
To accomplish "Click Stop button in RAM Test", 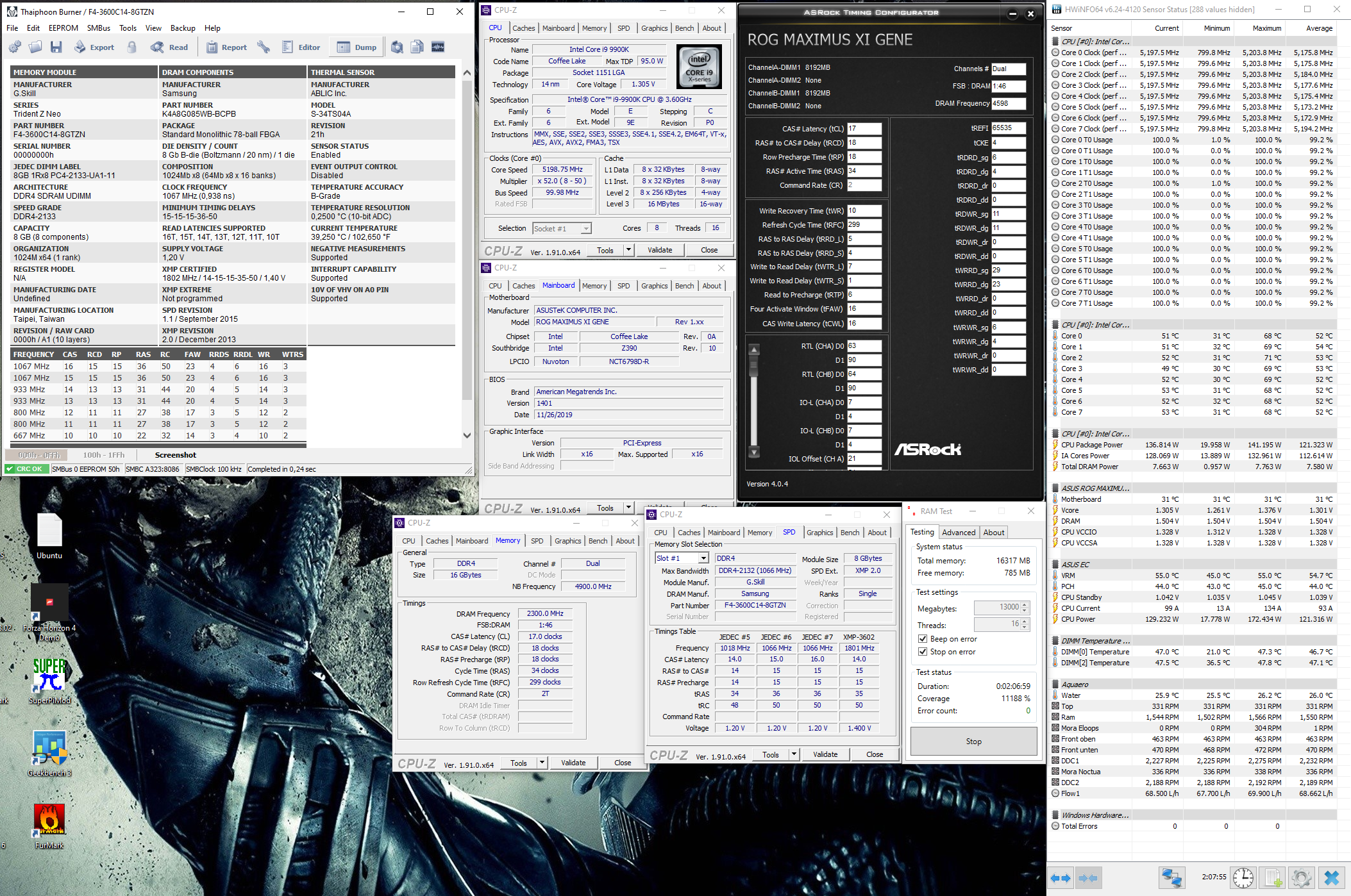I will 973,742.
